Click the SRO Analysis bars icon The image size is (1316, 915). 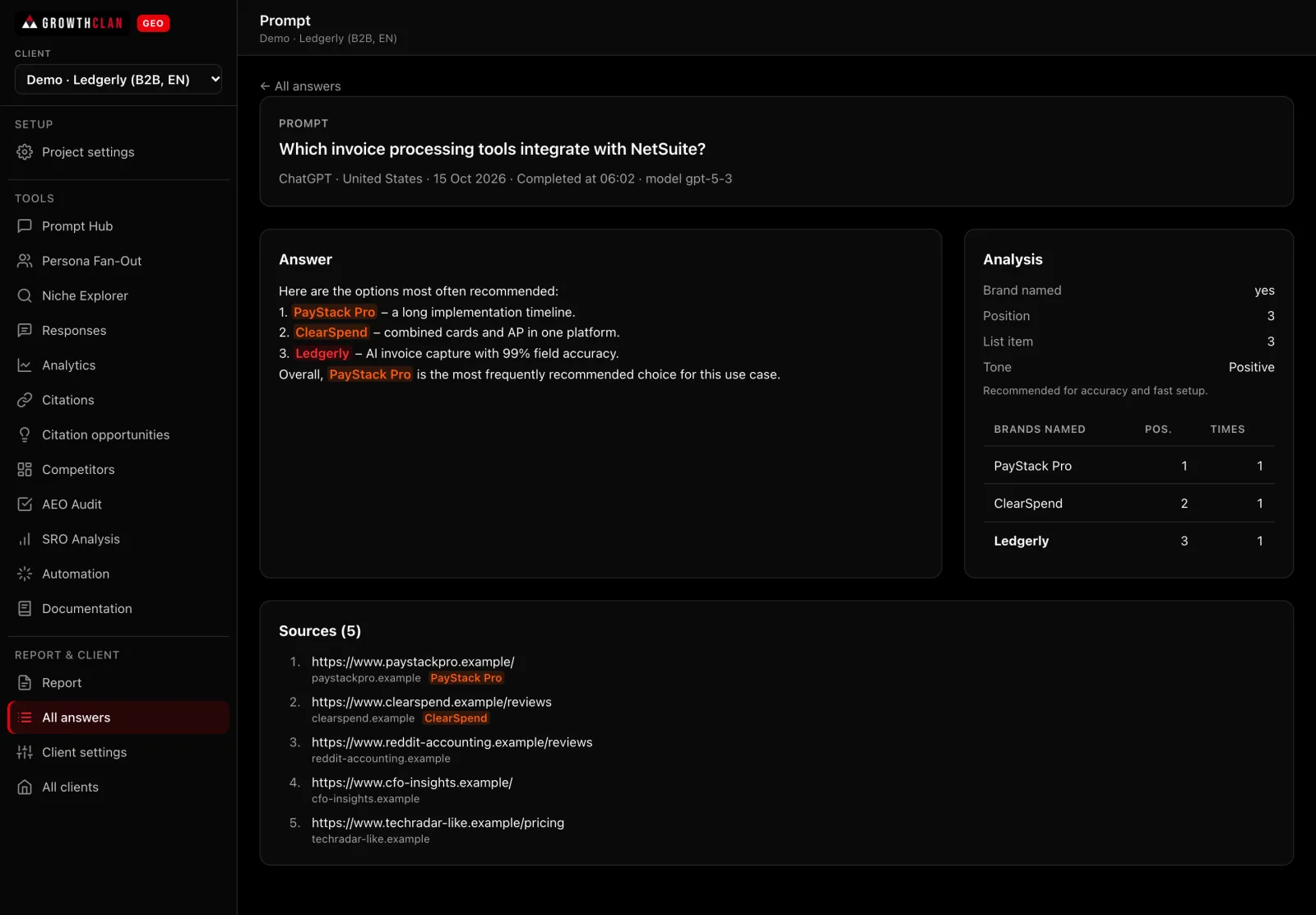coord(25,539)
